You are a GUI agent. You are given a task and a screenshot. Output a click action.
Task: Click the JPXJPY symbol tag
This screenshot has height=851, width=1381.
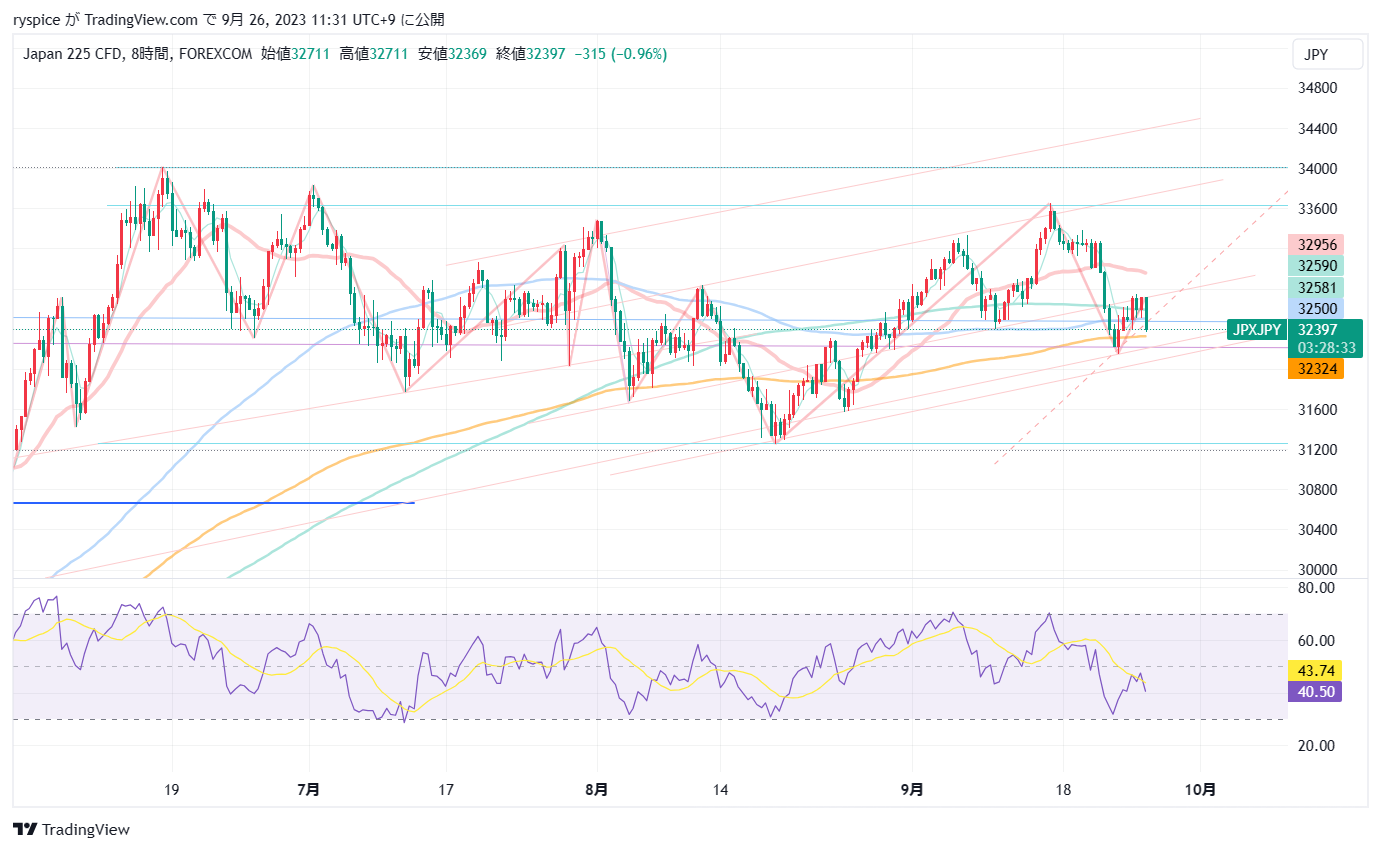(1257, 329)
